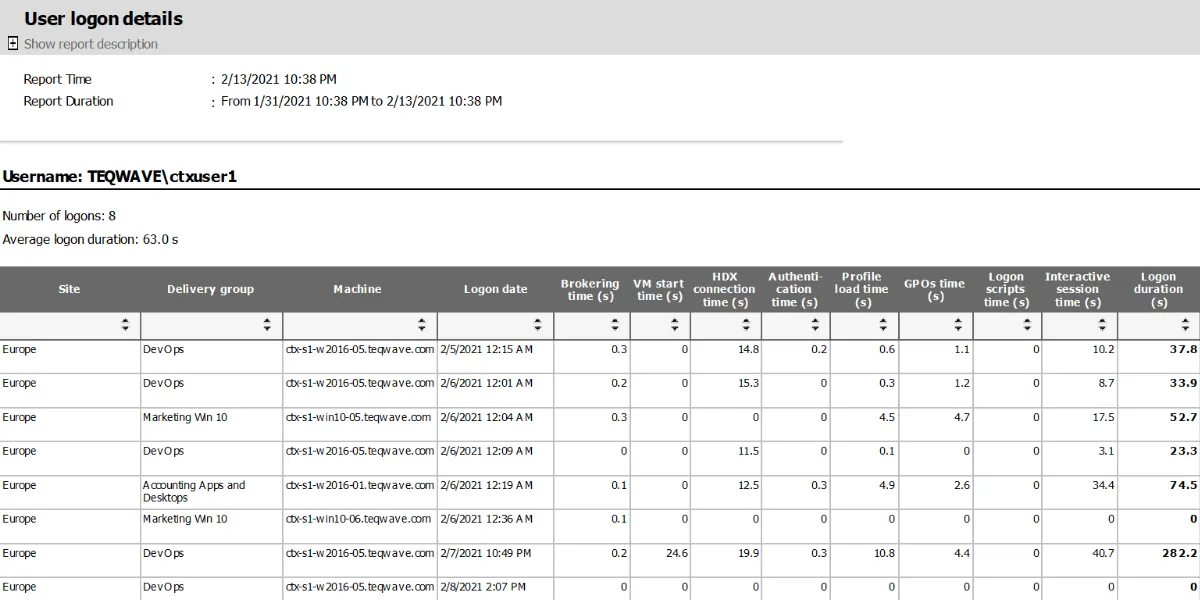Sort by the Delivery group column arrows
Image resolution: width=1200 pixels, height=600 pixels.
(x=267, y=325)
